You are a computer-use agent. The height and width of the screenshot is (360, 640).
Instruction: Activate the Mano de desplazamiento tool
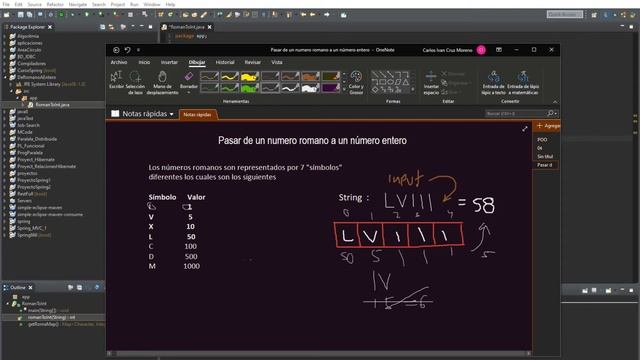click(x=162, y=83)
